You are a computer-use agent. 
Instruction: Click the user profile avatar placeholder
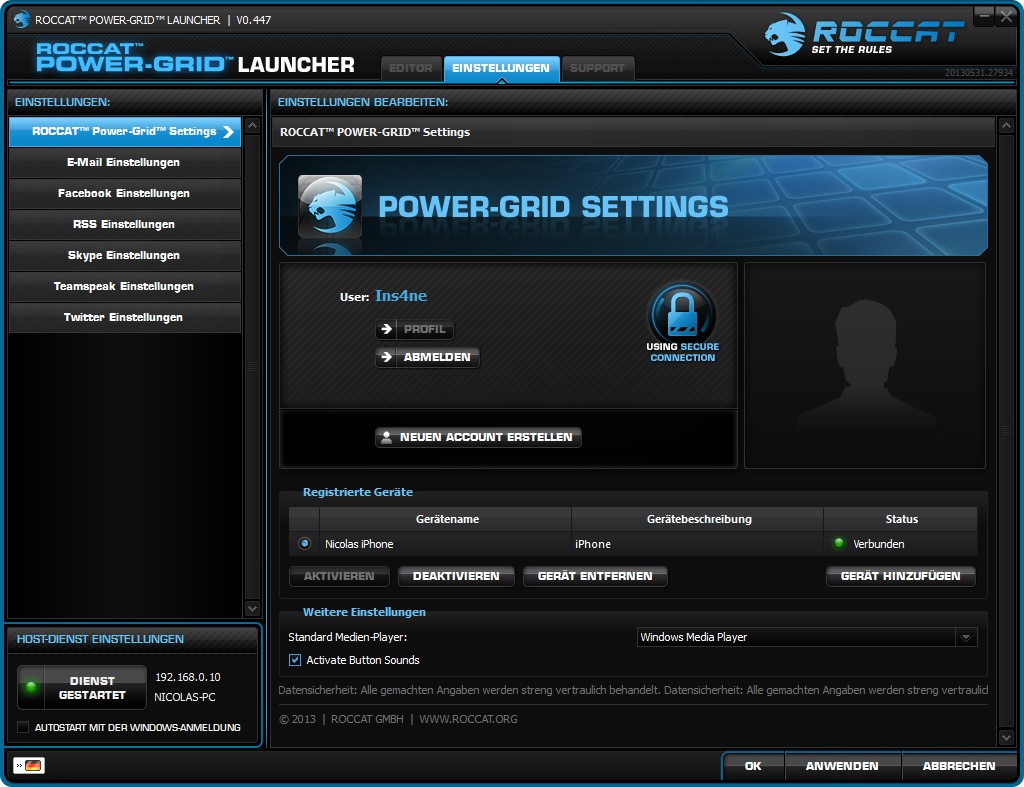click(865, 365)
